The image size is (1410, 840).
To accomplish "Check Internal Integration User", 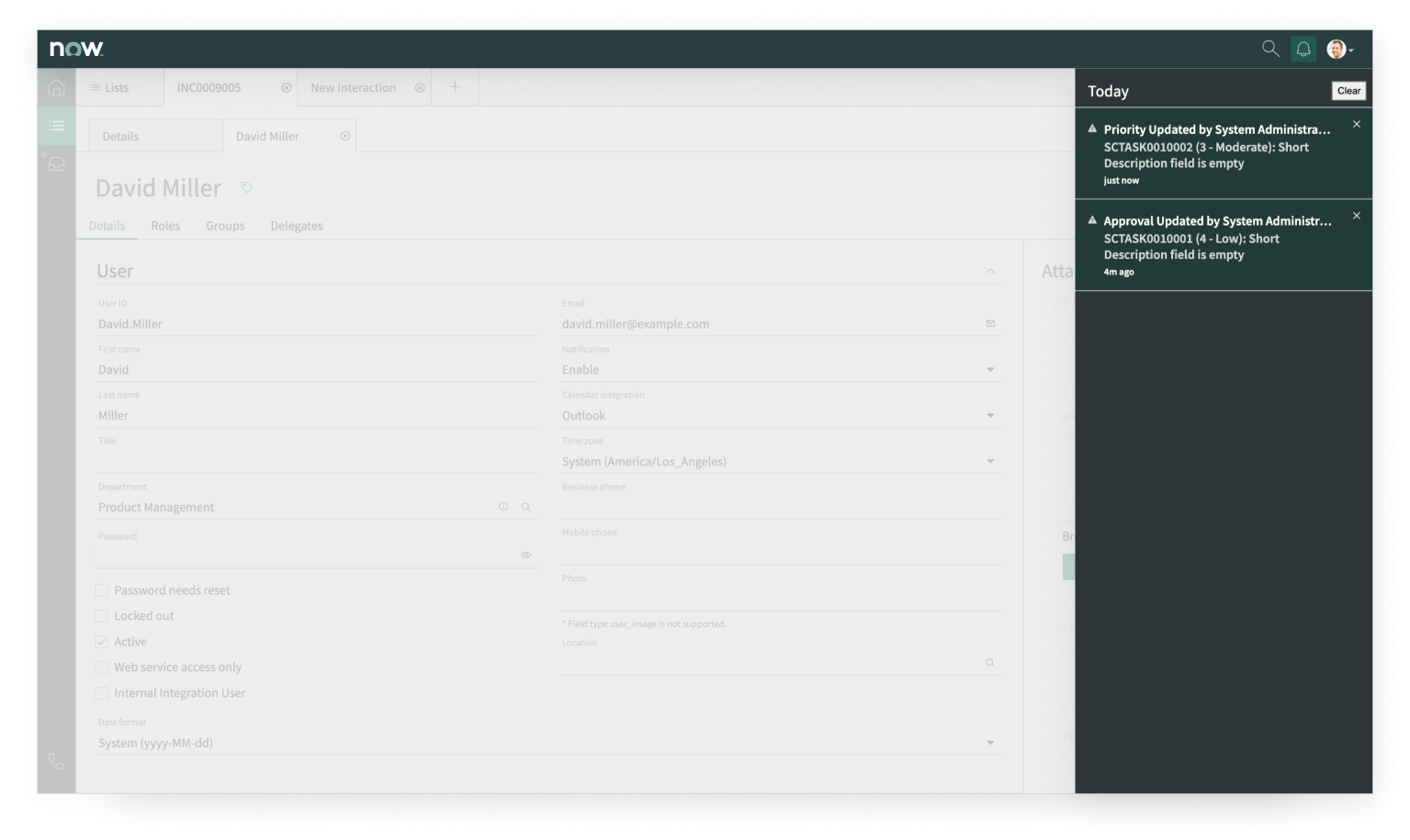I will pos(102,693).
